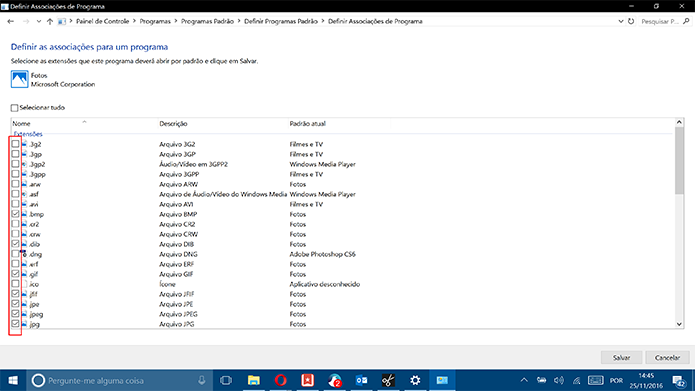This screenshot has height=391, width=695.
Task: Click Cortana microphone icon
Action: click(x=202, y=380)
